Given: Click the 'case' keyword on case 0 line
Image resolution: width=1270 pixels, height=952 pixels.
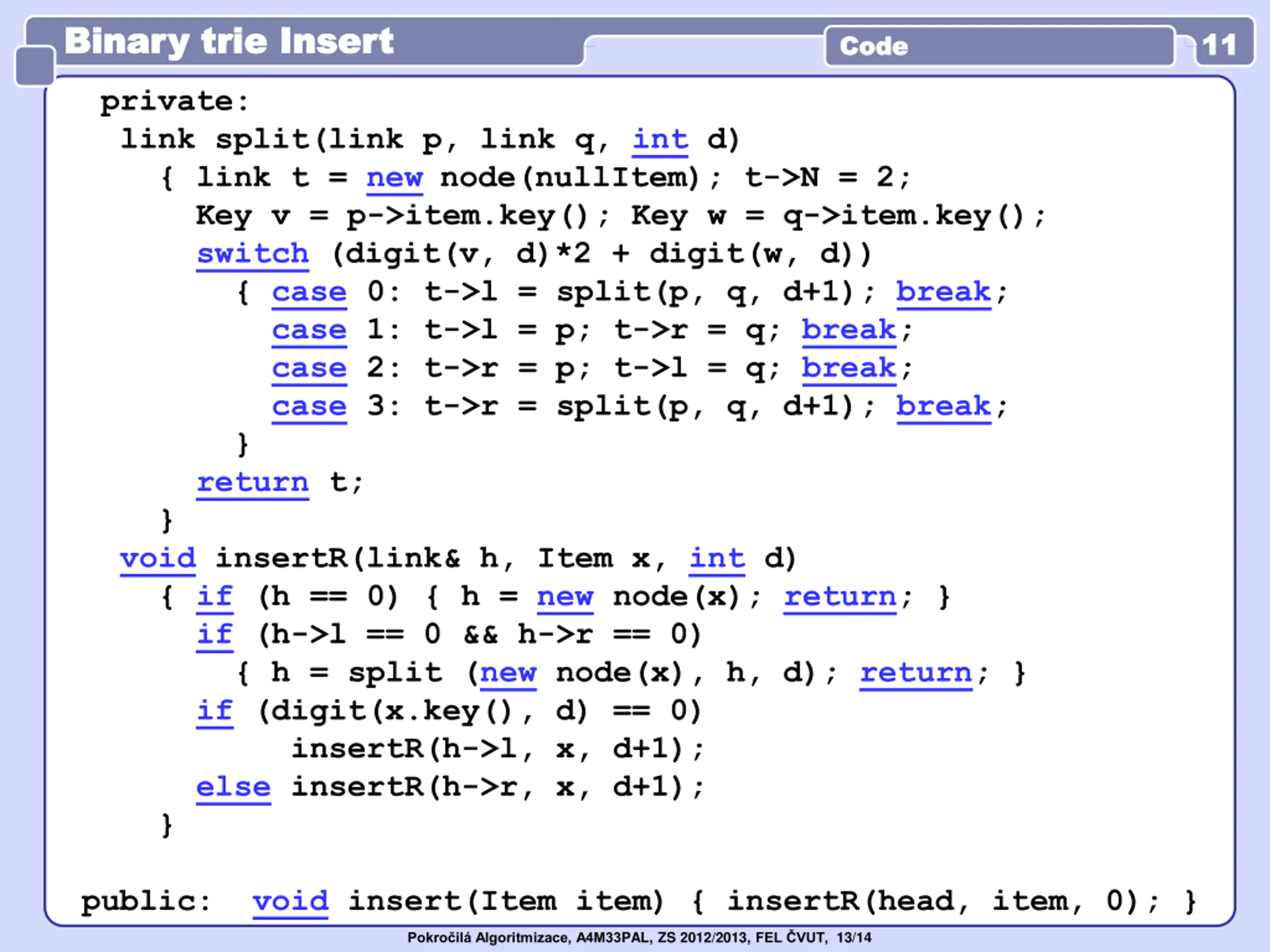Looking at the screenshot, I should coord(309,292).
